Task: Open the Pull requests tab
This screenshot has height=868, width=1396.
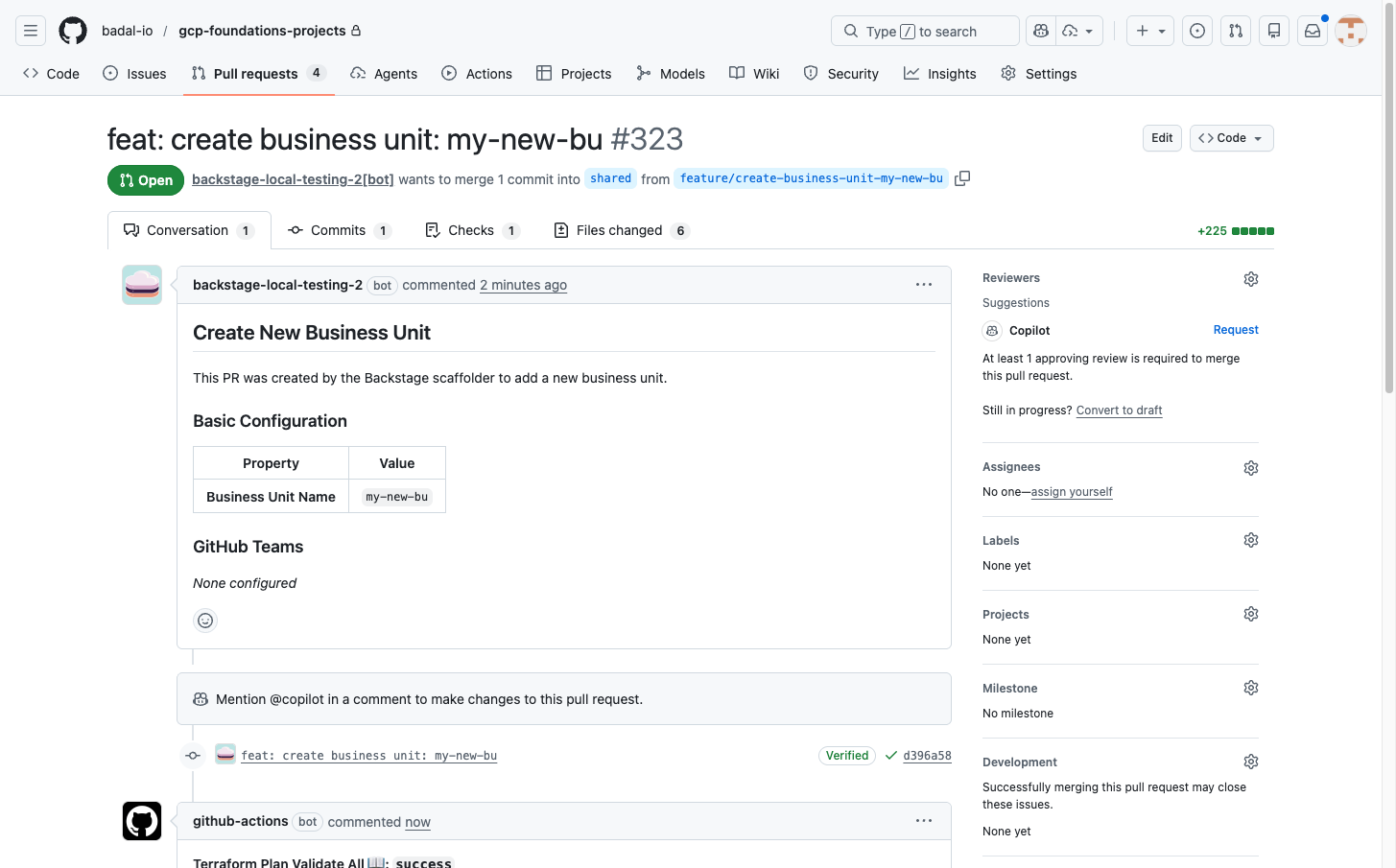Action: coord(258,74)
